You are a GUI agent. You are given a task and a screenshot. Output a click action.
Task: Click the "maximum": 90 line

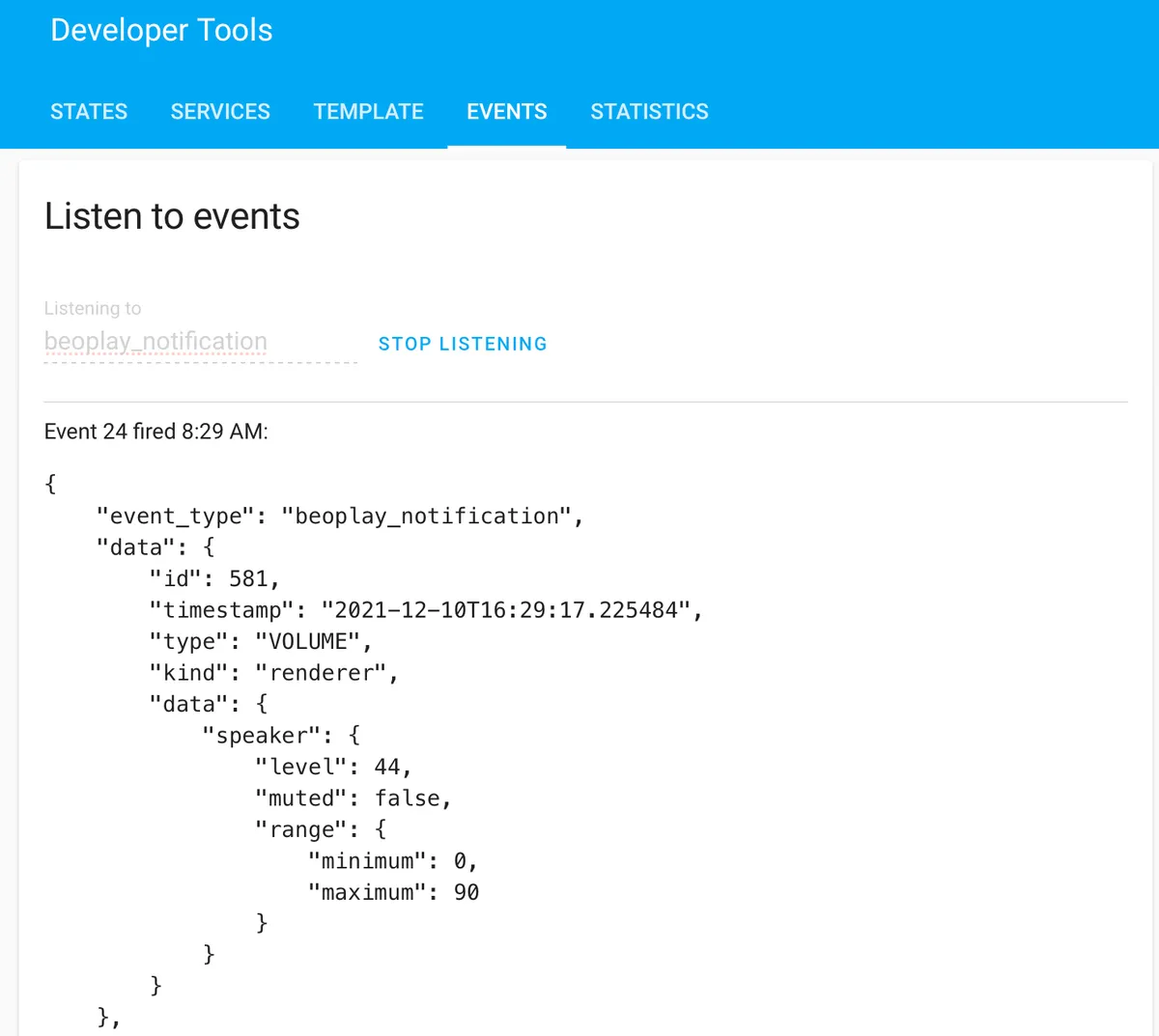(394, 893)
